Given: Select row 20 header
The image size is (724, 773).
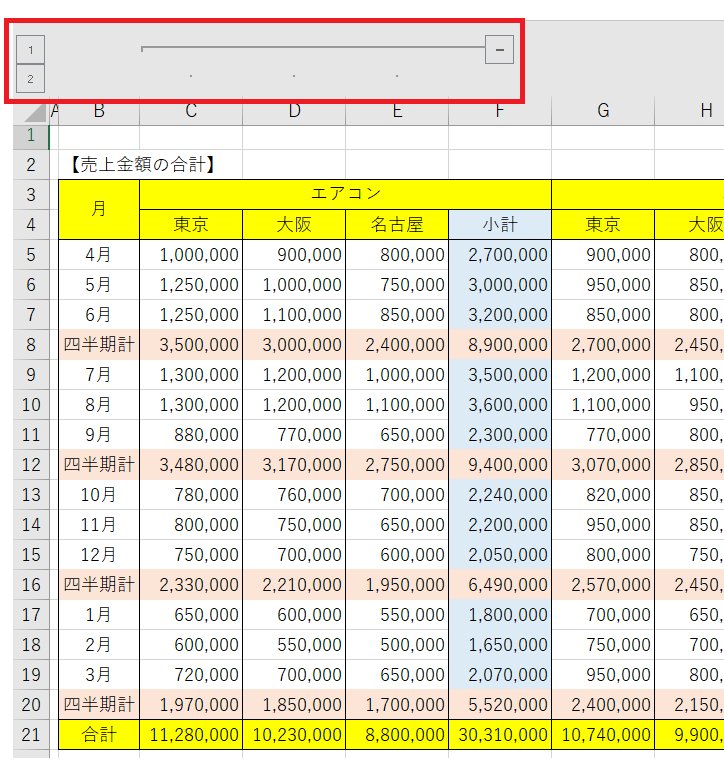Looking at the screenshot, I should [x=31, y=704].
